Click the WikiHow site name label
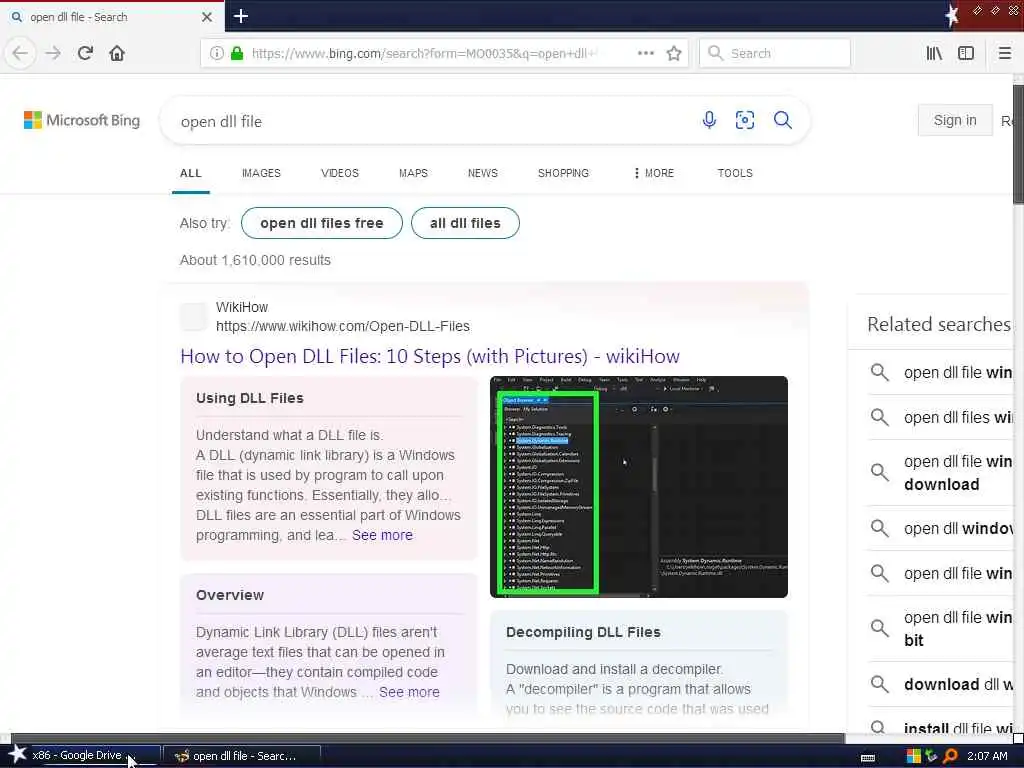The width and height of the screenshot is (1024, 768). 242,307
